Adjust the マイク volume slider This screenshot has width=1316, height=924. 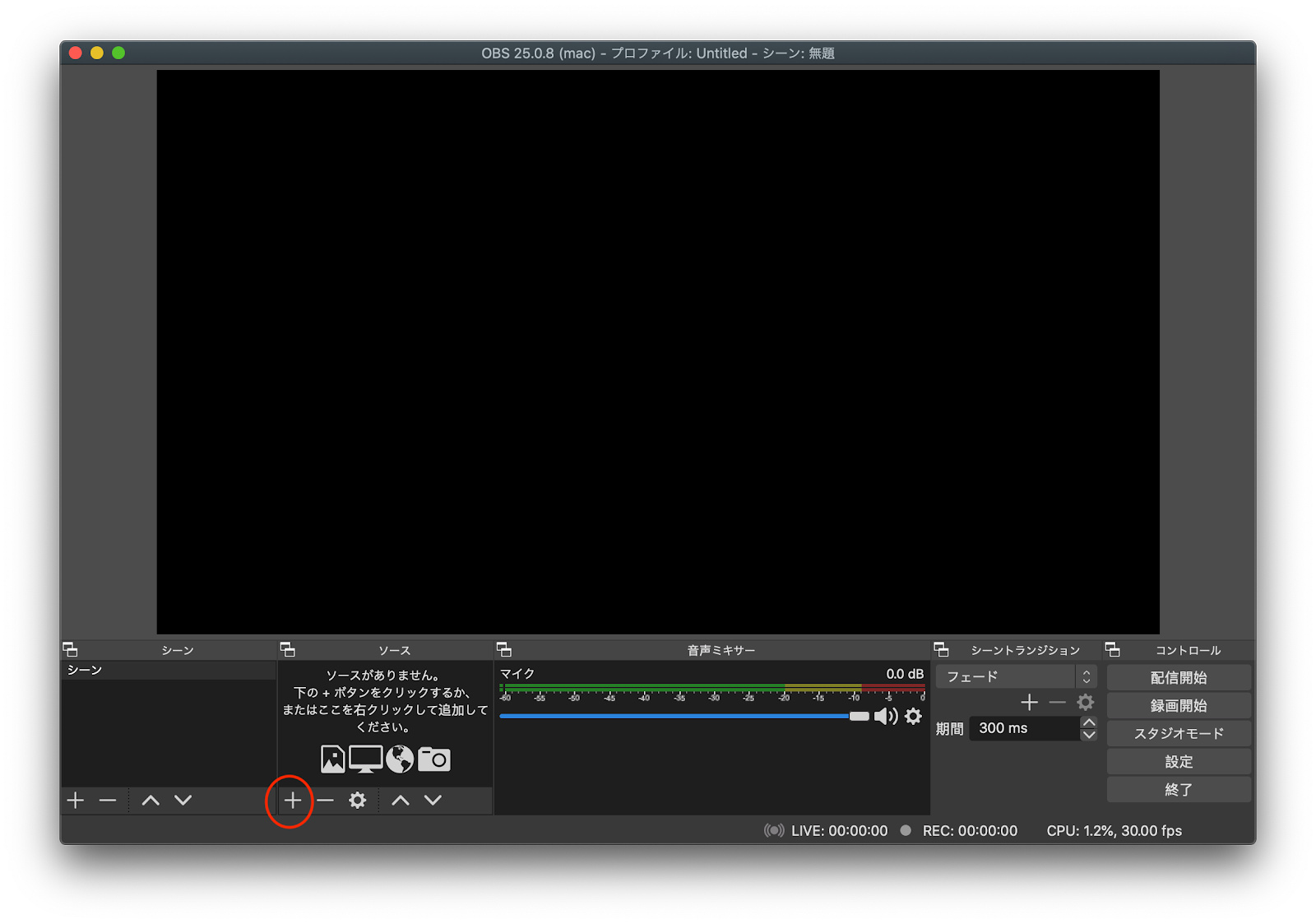(684, 717)
